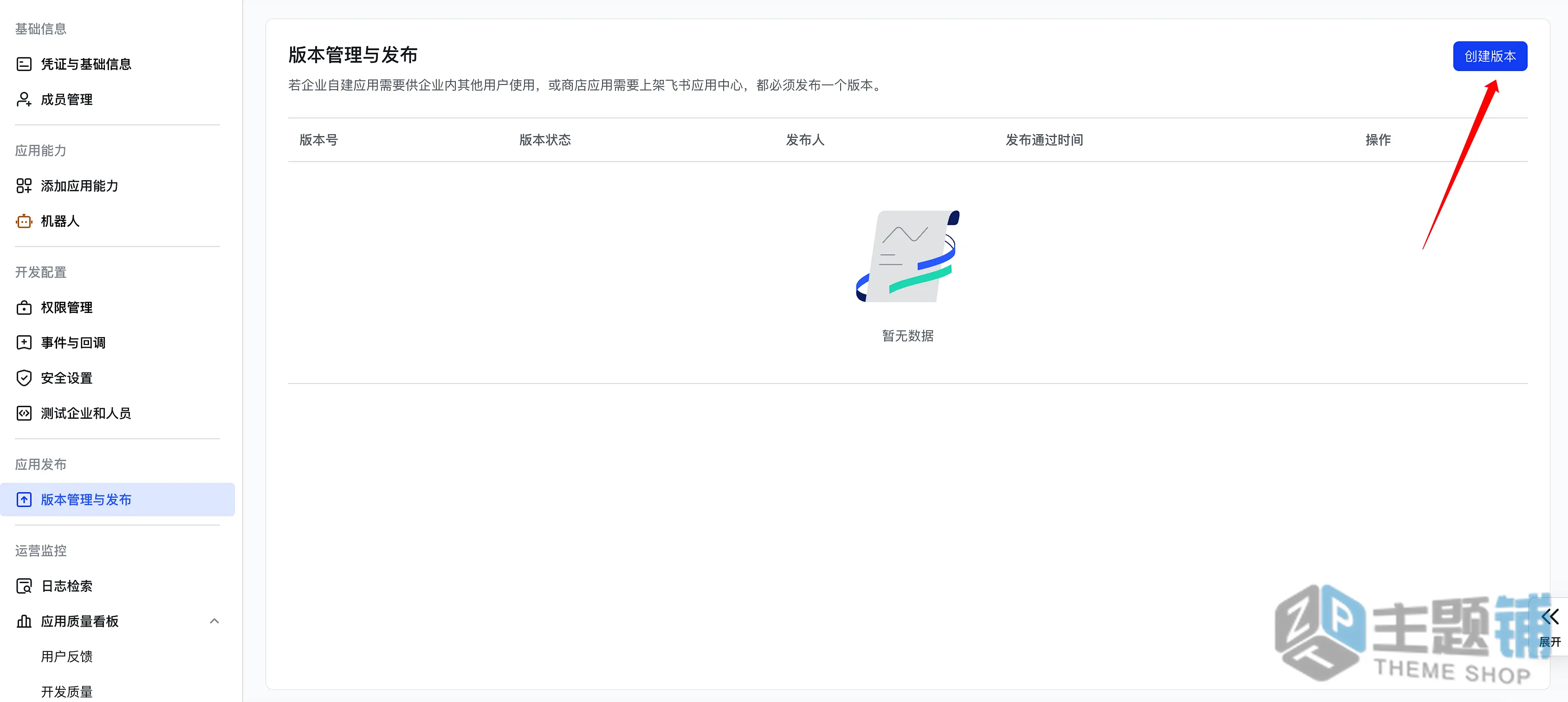Collapse 应用质量看板 with the chevron

tap(214, 622)
